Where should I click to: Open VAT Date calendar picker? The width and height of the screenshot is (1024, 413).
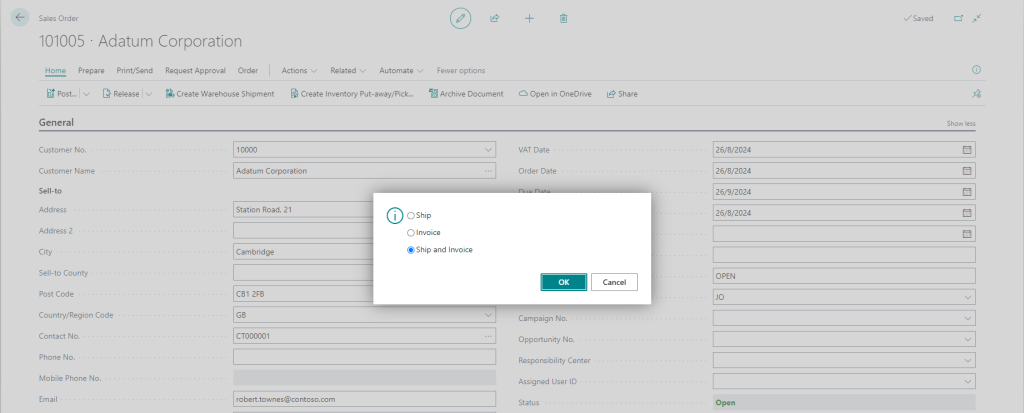click(x=966, y=149)
